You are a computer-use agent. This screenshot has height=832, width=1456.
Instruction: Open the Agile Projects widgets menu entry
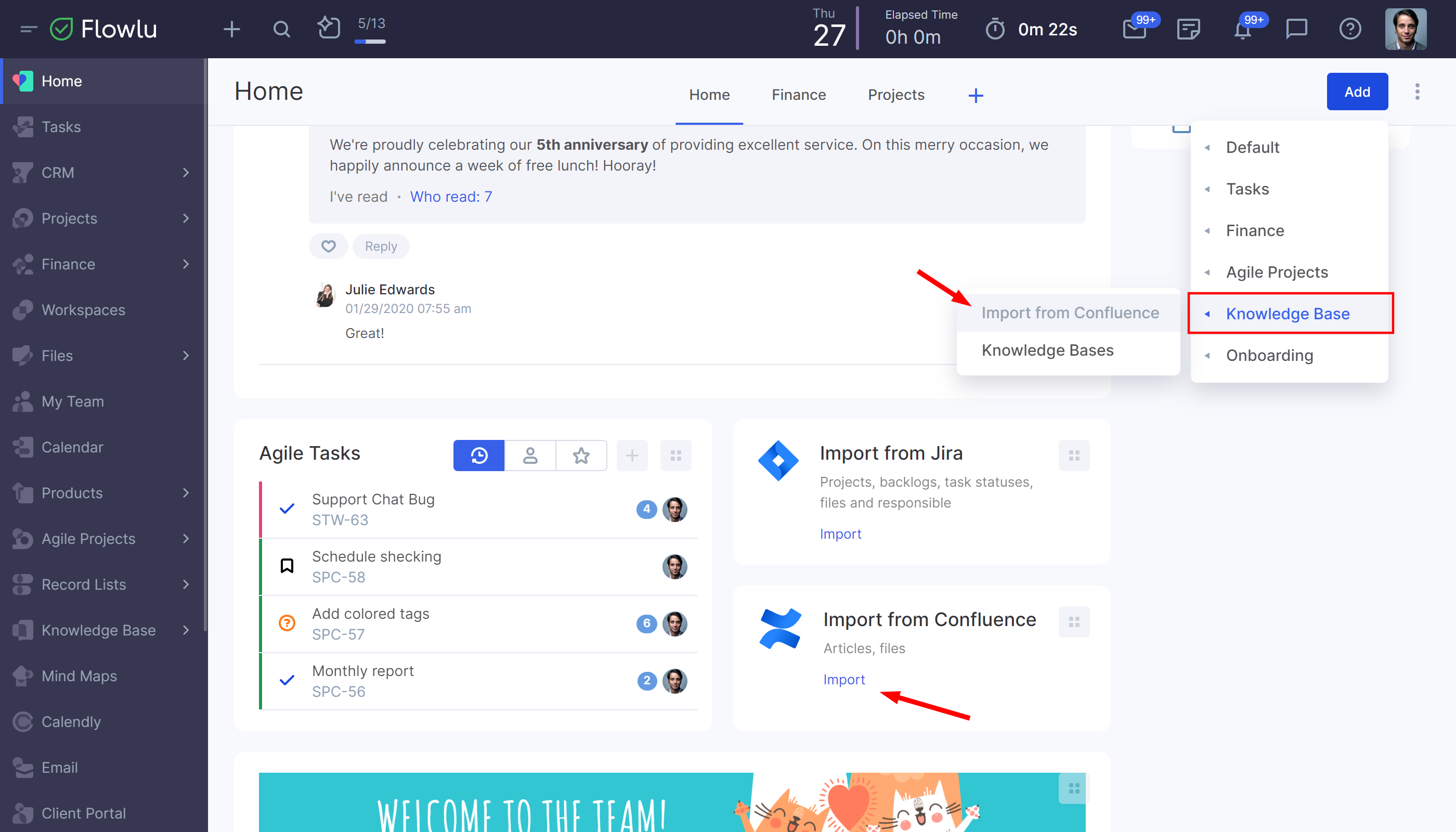tap(1289, 272)
